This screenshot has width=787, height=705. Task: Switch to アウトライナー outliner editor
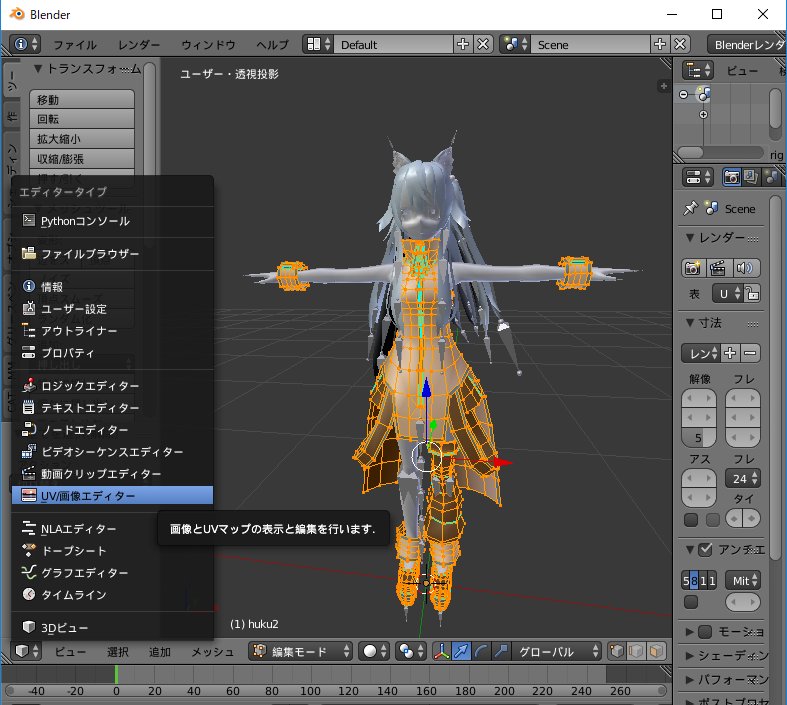coord(112,331)
